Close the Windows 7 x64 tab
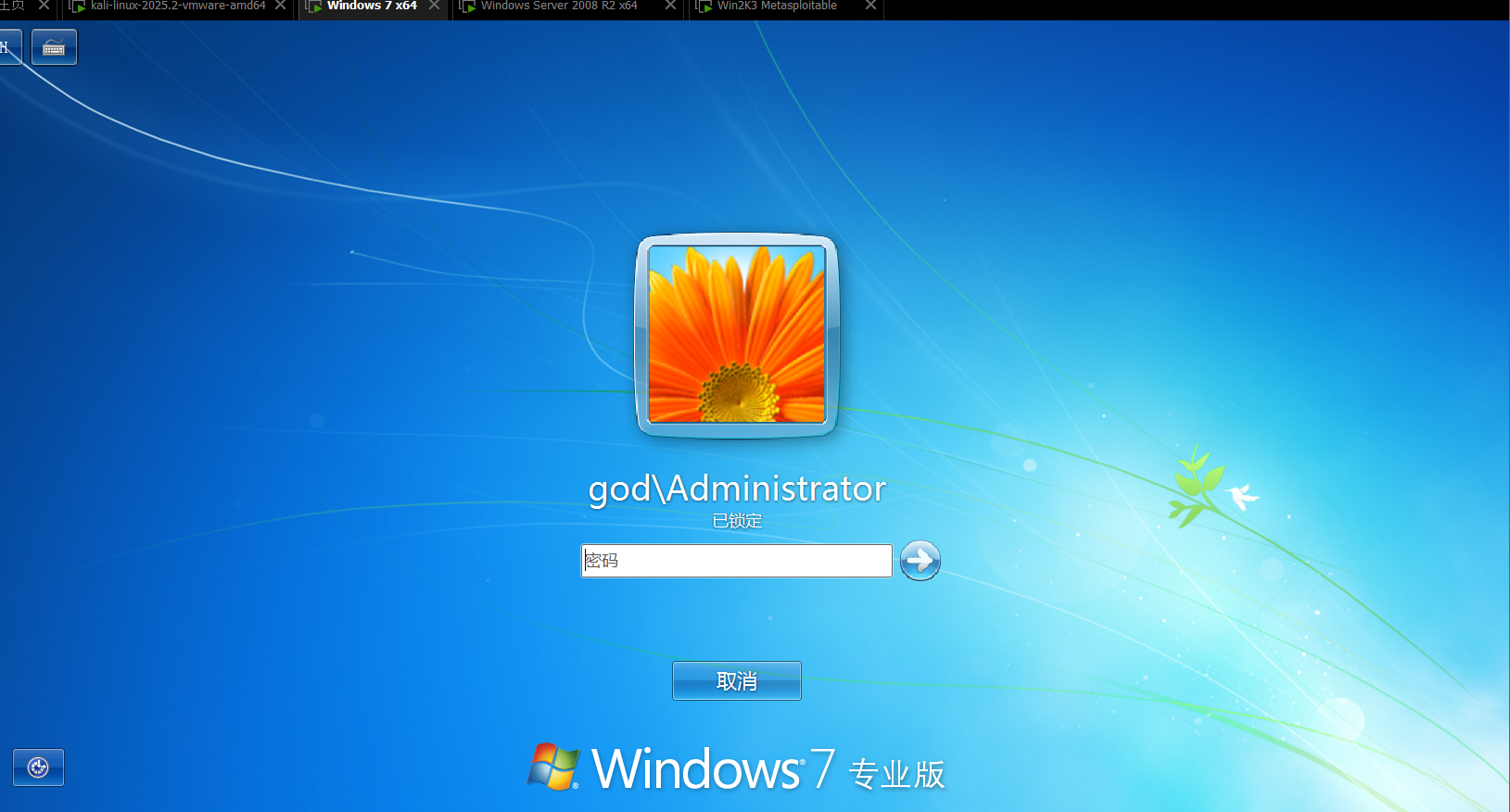This screenshot has width=1510, height=812. click(434, 6)
